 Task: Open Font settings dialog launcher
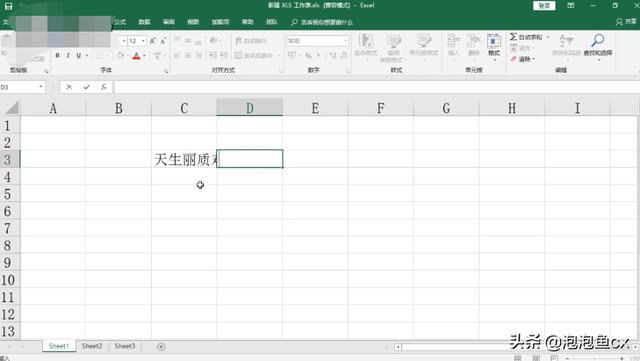(x=166, y=71)
